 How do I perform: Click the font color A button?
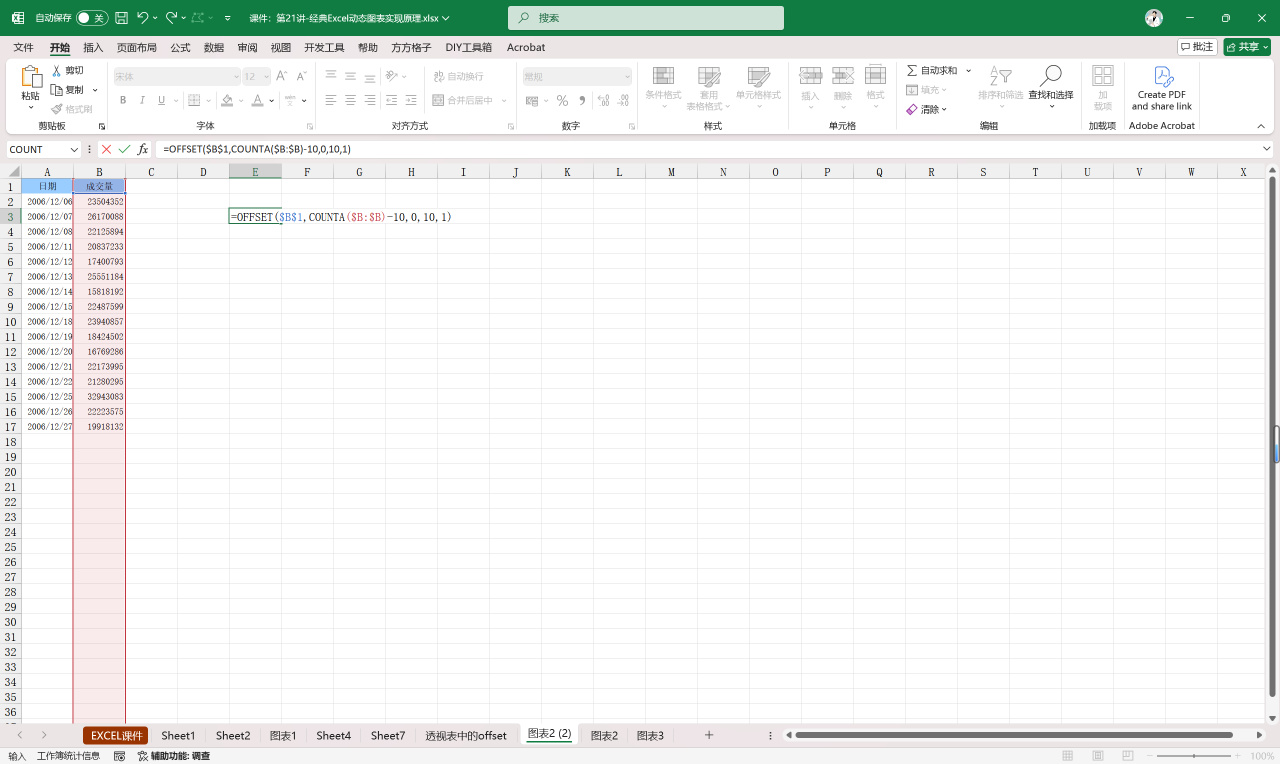pyautogui.click(x=257, y=100)
